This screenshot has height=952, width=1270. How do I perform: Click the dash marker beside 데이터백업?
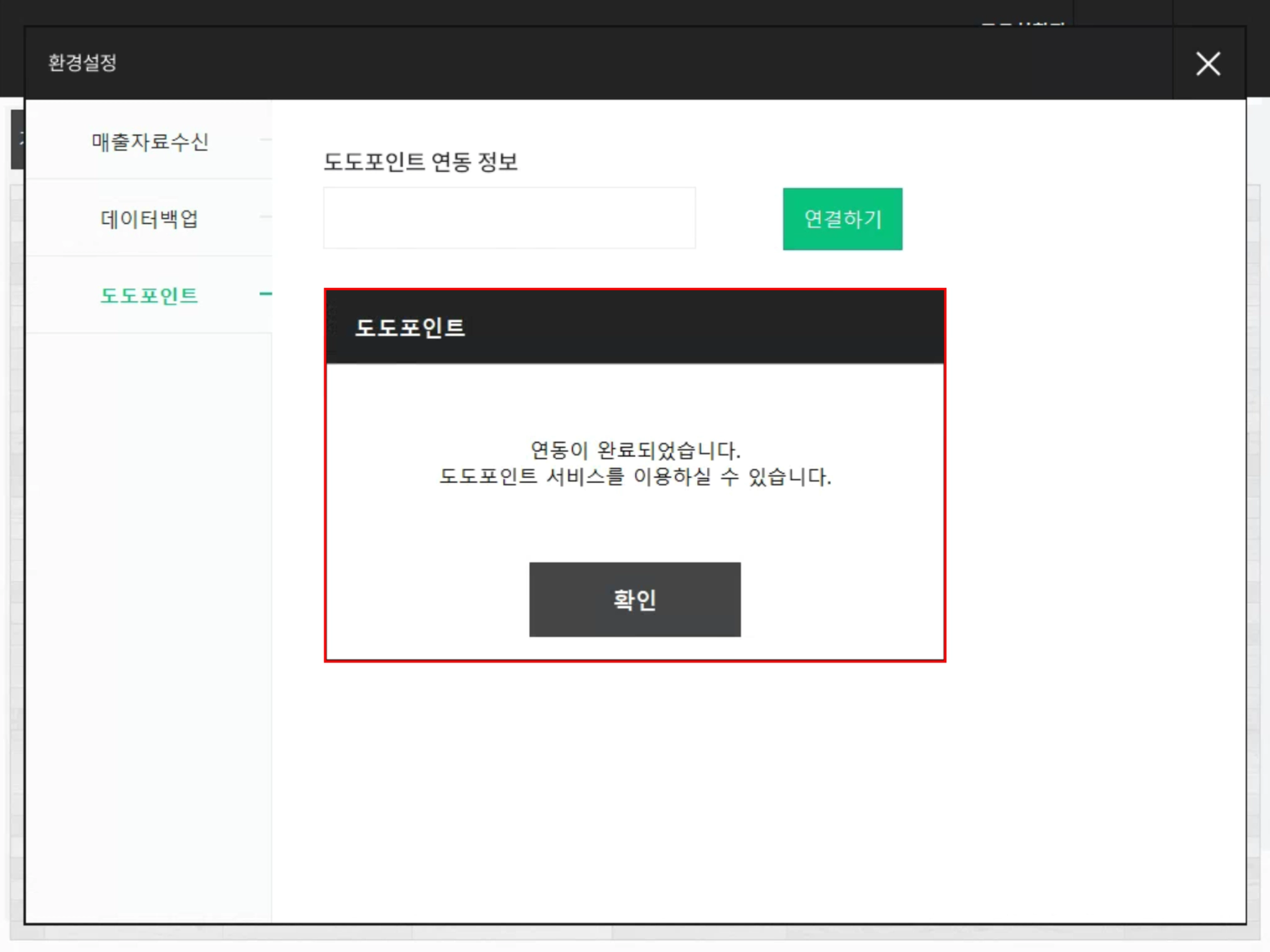pyautogui.click(x=265, y=217)
